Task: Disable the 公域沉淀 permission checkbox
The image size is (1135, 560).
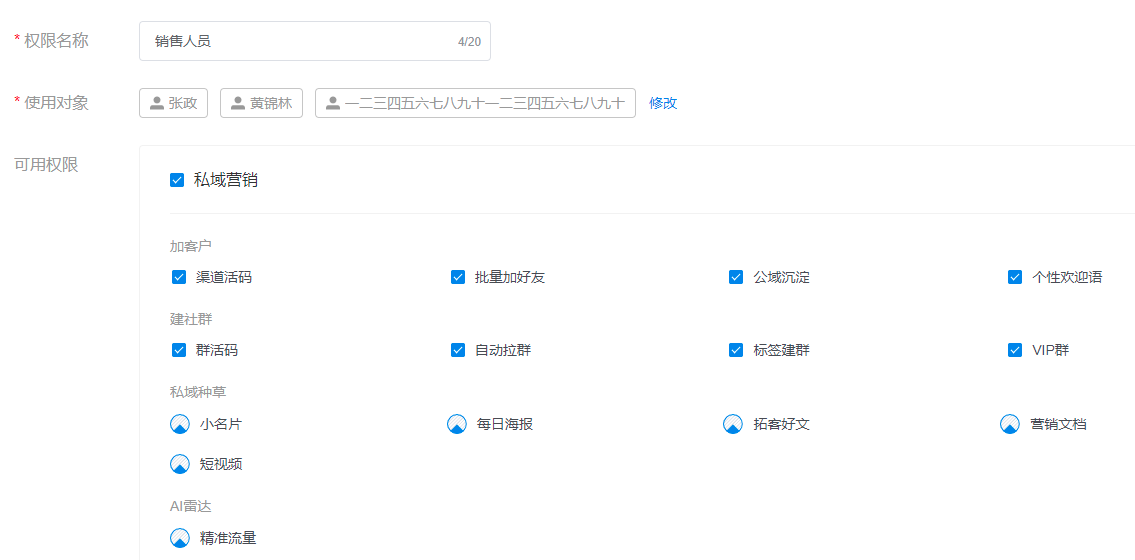Action: click(x=736, y=277)
